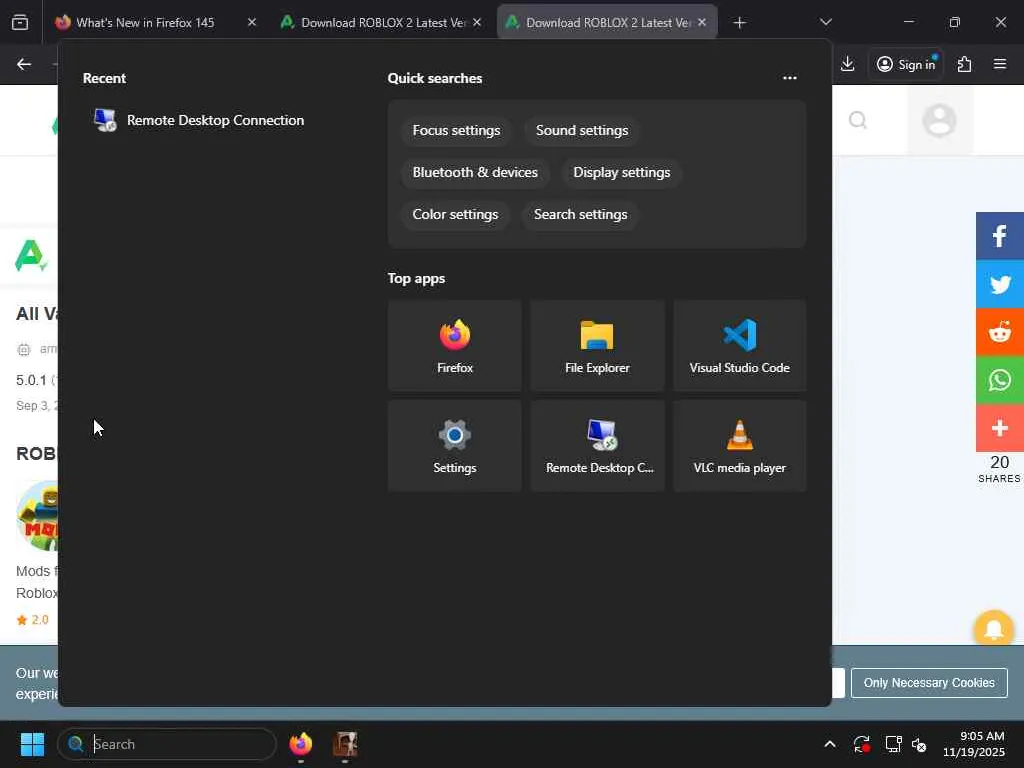
Task: Switch to What's New in Firefox 145 tab
Action: (x=145, y=22)
